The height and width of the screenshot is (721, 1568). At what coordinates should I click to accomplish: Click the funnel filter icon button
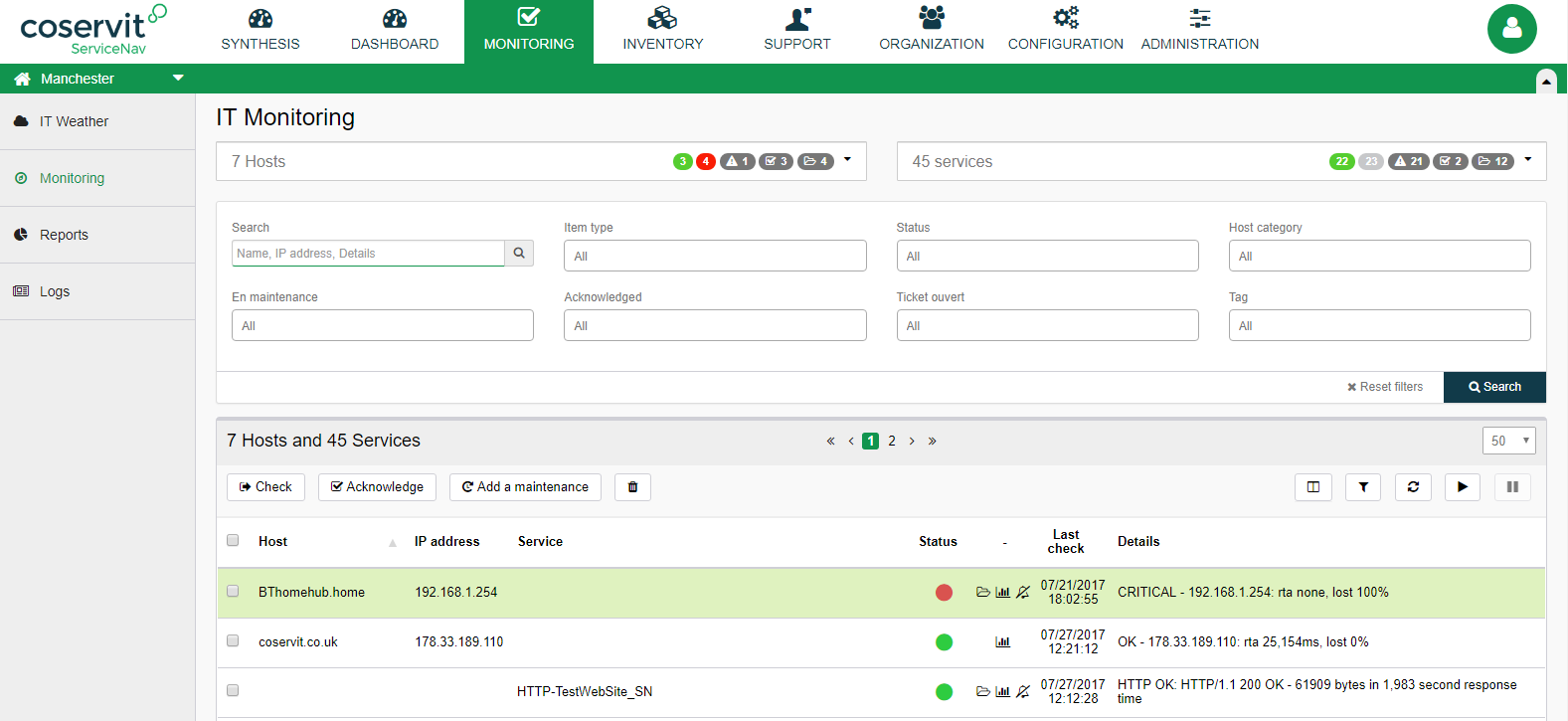click(x=1363, y=487)
